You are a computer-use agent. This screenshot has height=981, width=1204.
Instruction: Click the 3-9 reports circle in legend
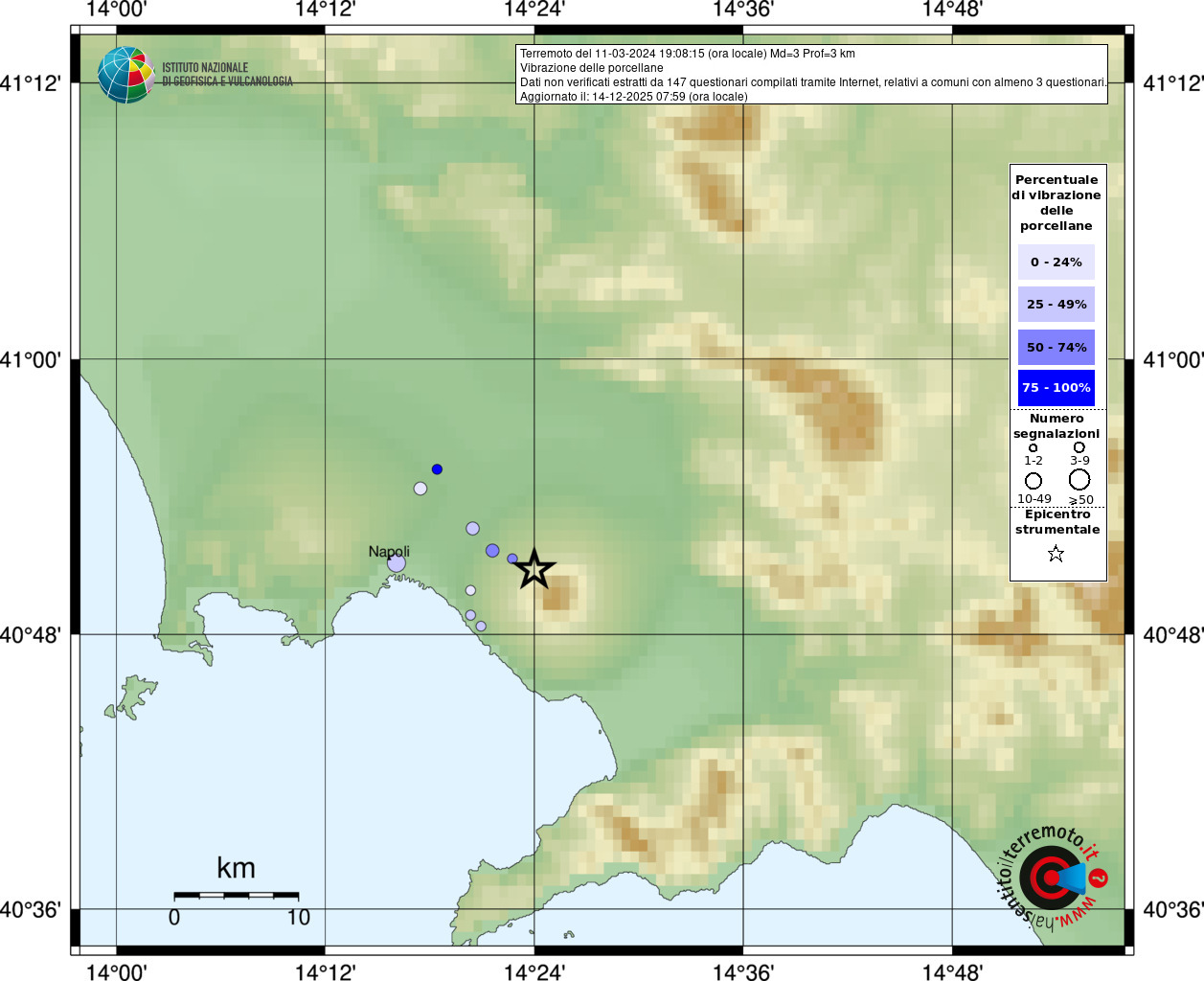tap(1079, 447)
